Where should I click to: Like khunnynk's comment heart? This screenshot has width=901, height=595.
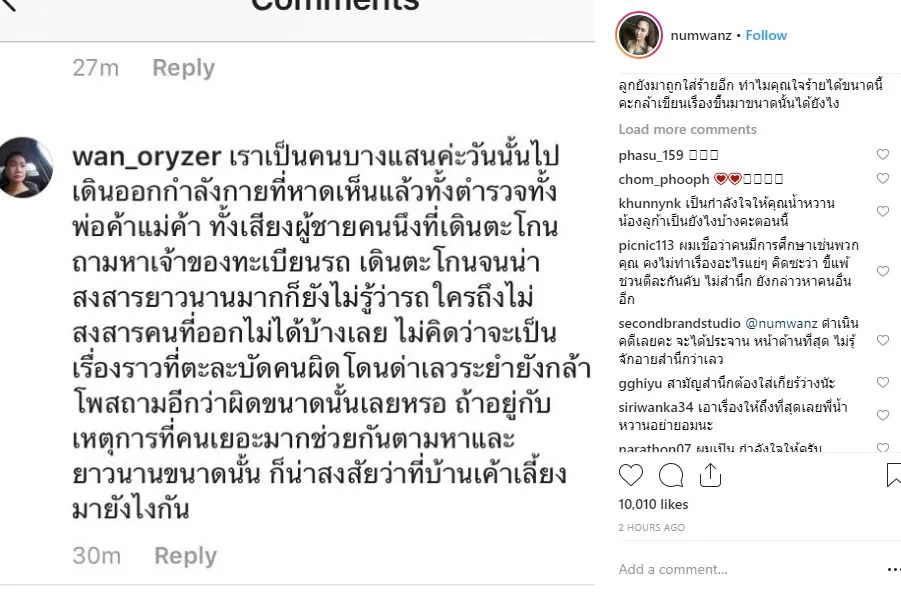pyautogui.click(x=883, y=212)
